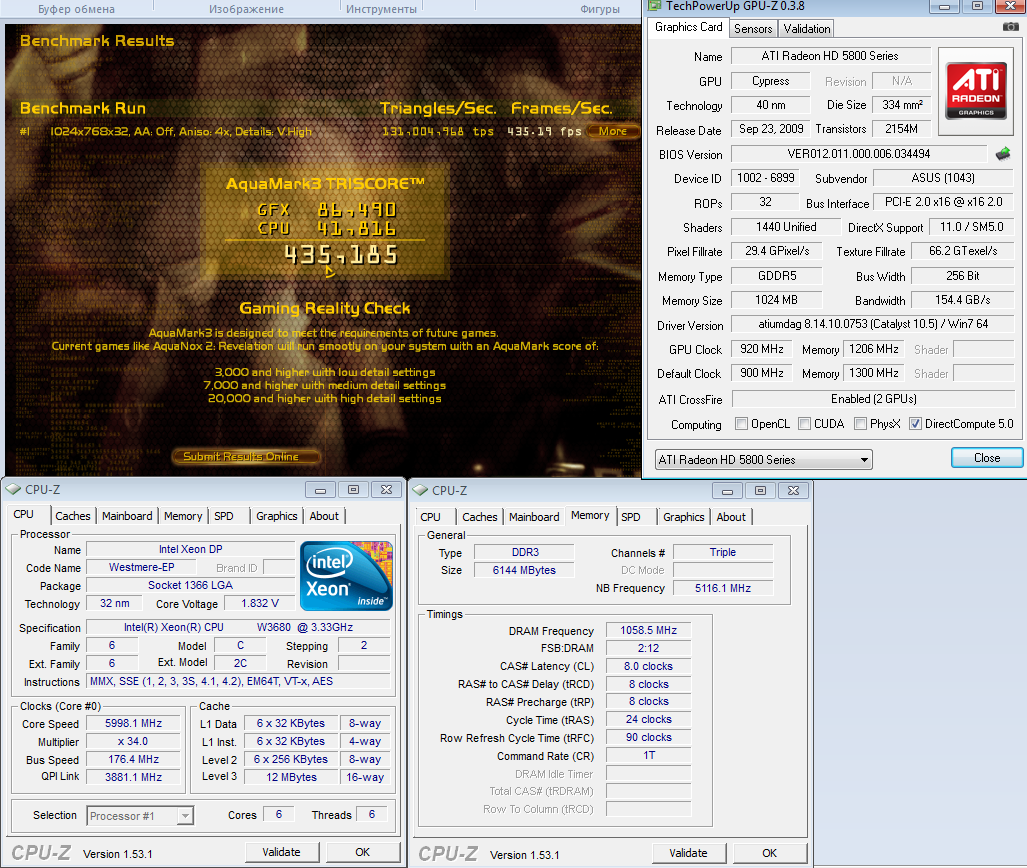Click the AquaMark3 total score 435,185
Image resolution: width=1027 pixels, height=868 pixels.
click(341, 255)
